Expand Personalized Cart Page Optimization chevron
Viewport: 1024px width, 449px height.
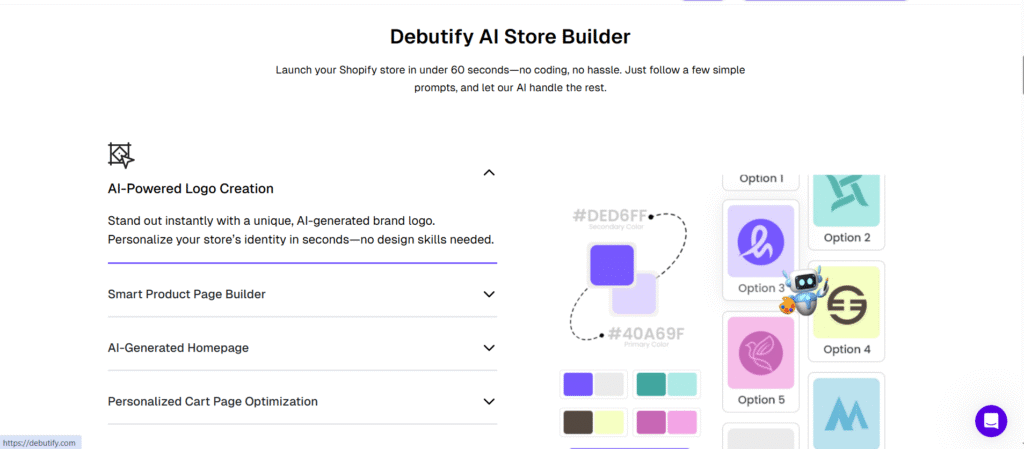click(489, 401)
